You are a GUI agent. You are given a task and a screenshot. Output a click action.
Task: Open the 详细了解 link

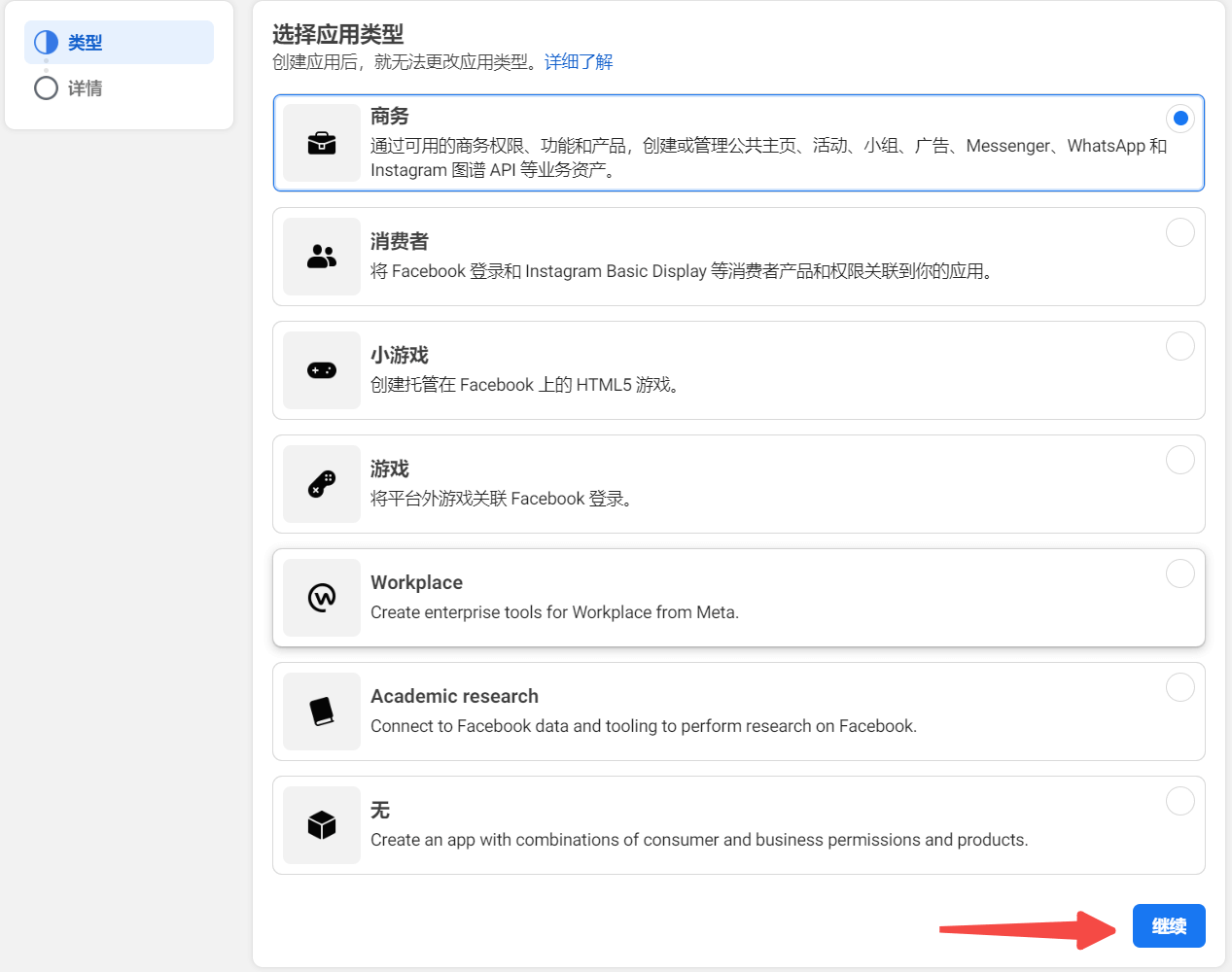coord(579,62)
